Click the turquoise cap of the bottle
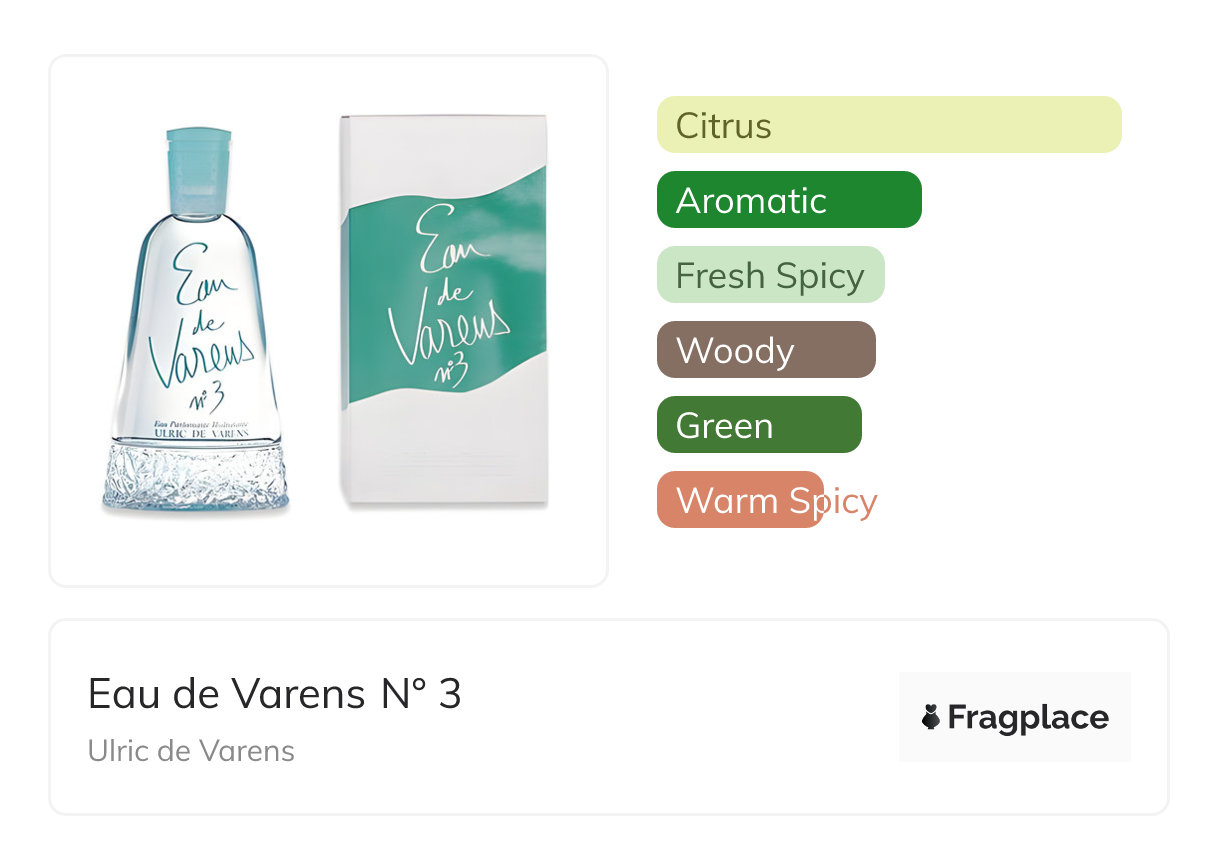Viewport: 1218px width, 864px height. tap(197, 170)
